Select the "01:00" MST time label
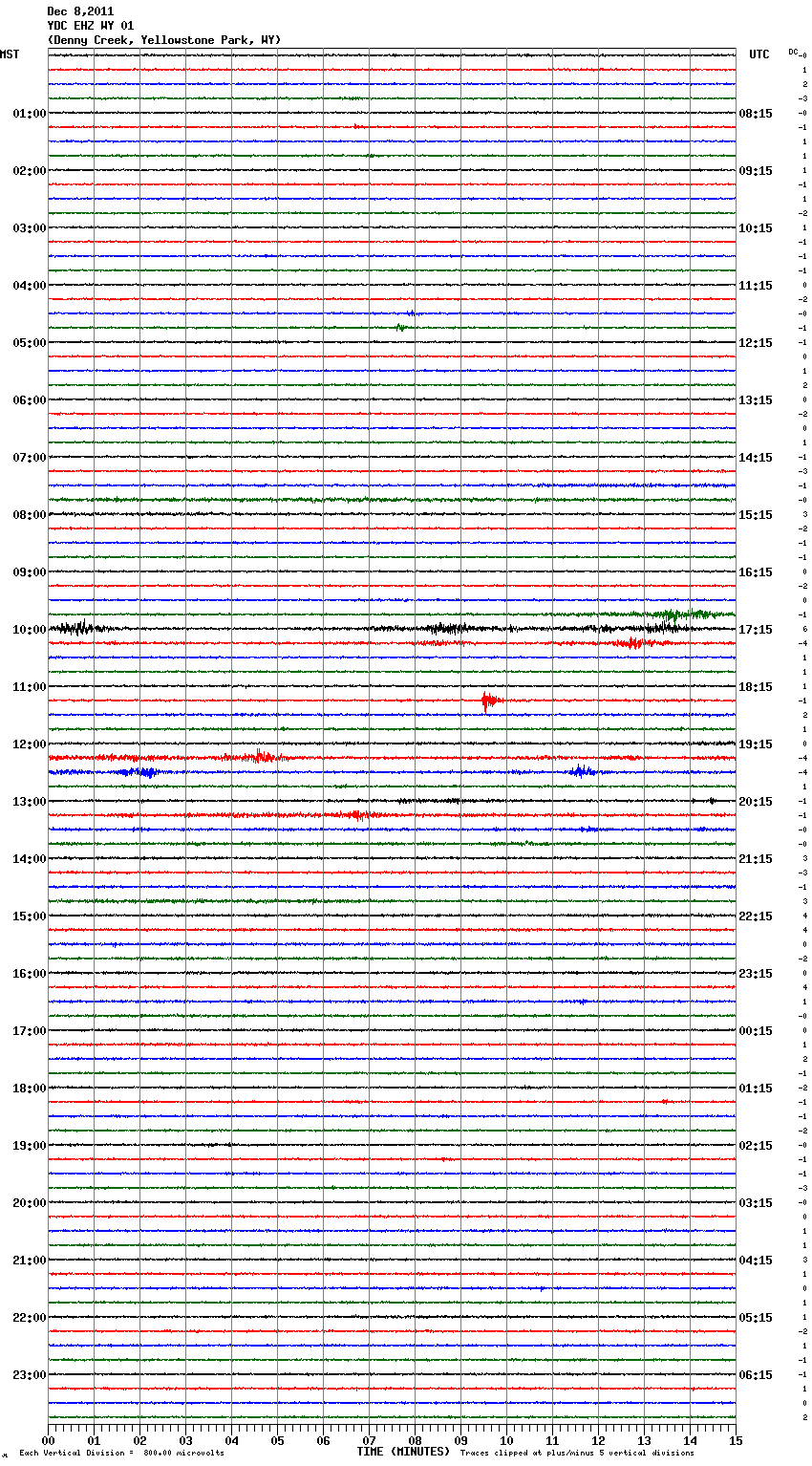The height and width of the screenshot is (1466, 812). [30, 114]
